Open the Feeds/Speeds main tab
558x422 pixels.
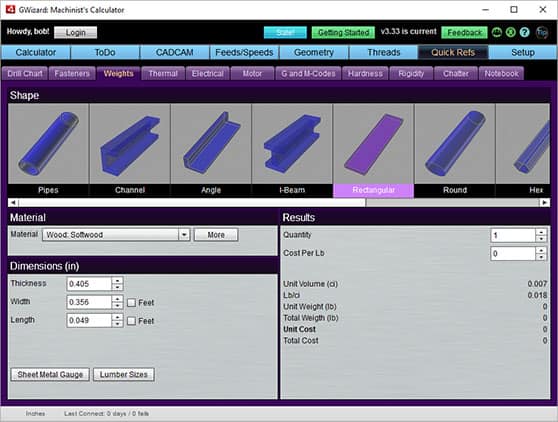(244, 53)
